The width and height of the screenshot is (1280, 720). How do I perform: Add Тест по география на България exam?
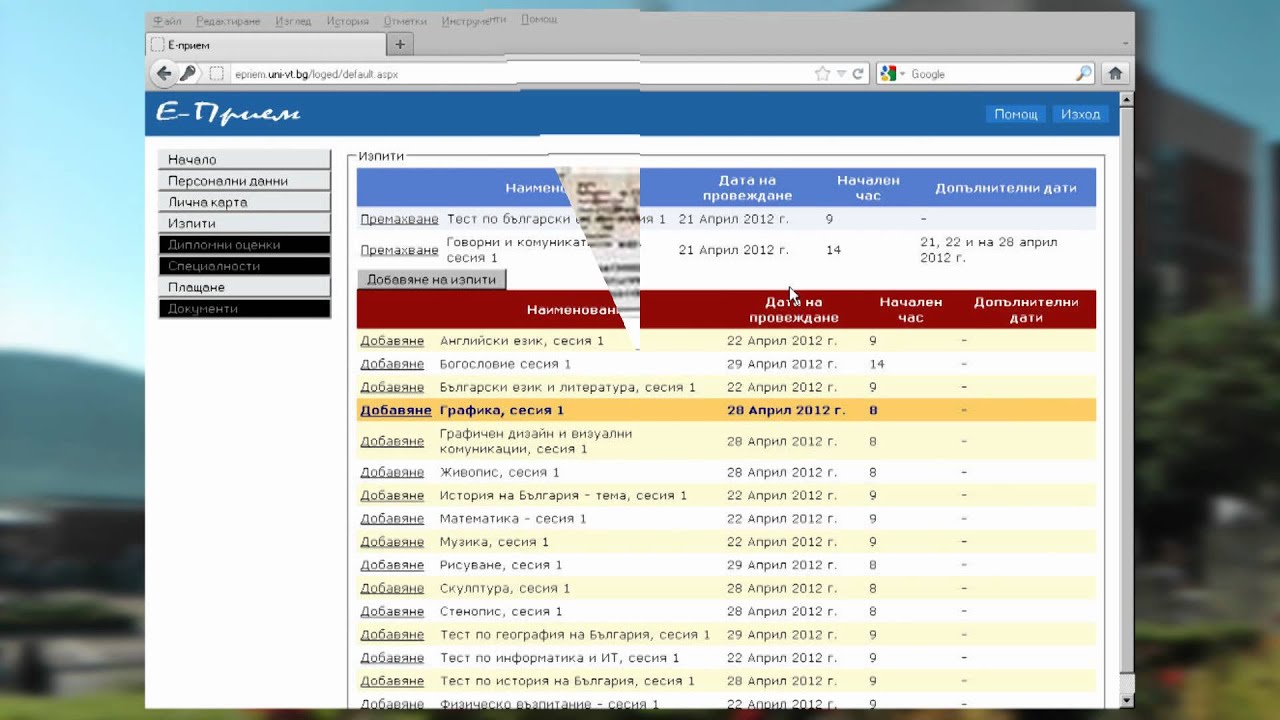(392, 635)
